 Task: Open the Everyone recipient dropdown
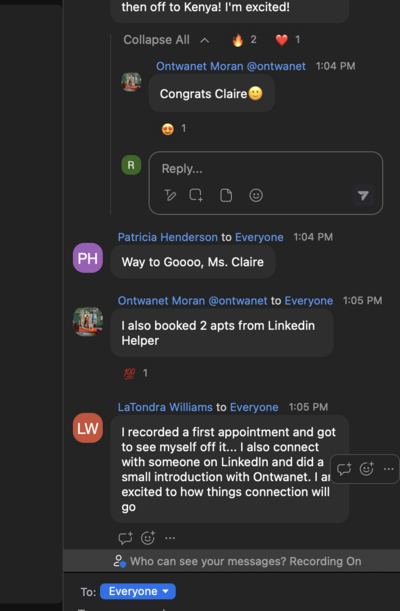coord(138,591)
